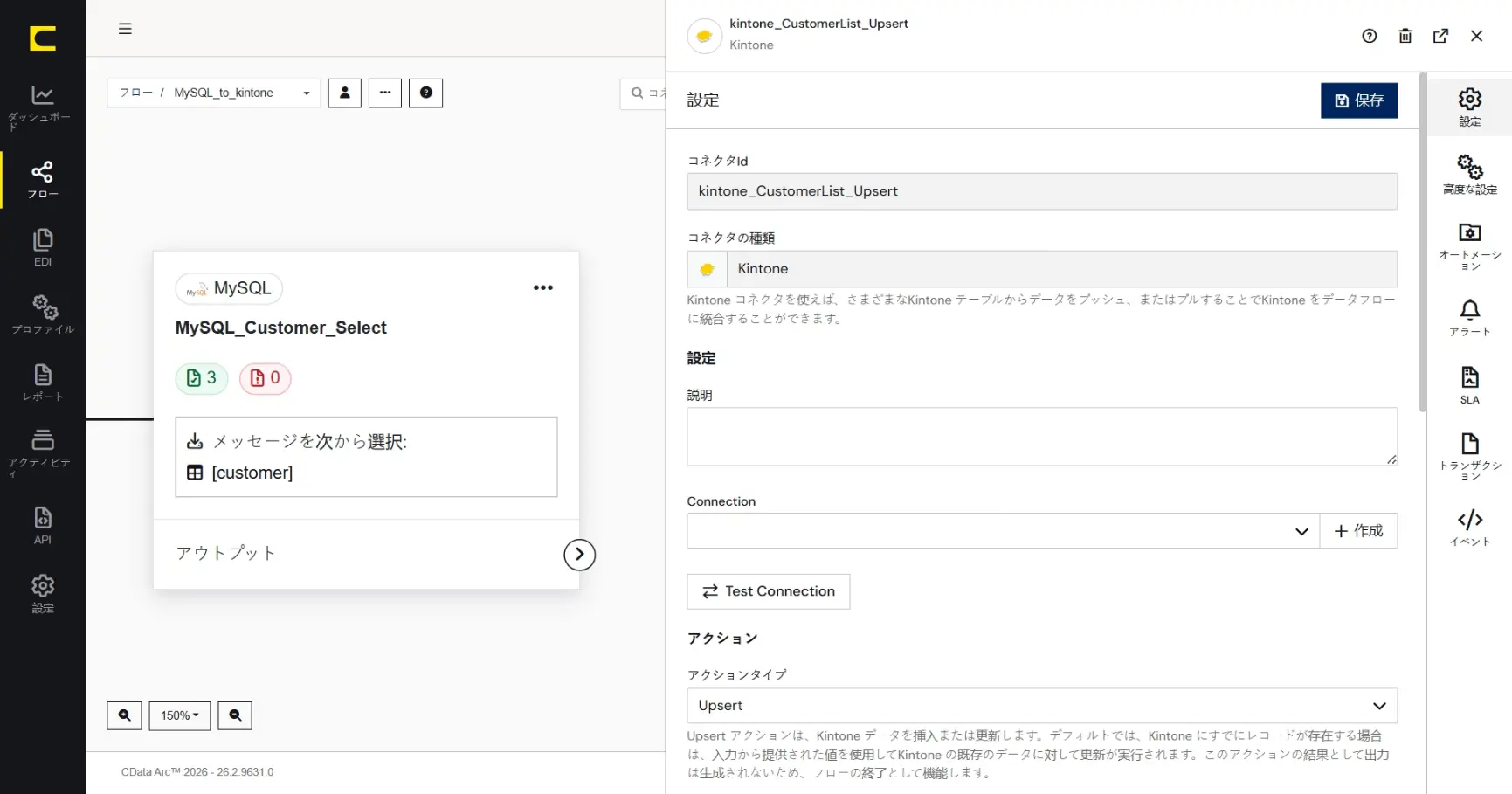1512x794 pixels.
Task: Click the Test Connection button
Action: click(x=769, y=591)
